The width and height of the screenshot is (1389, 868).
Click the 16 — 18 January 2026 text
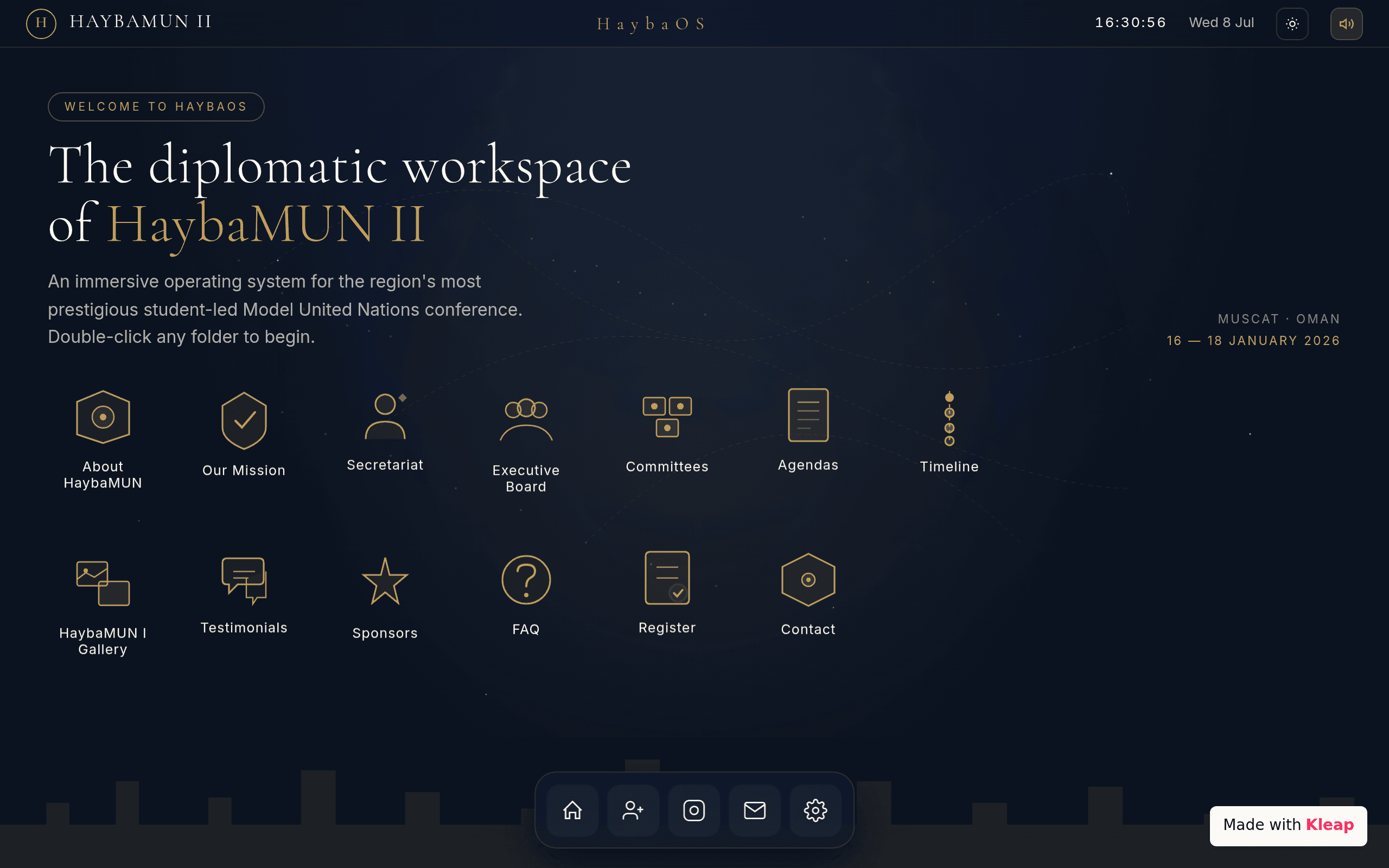click(1253, 341)
